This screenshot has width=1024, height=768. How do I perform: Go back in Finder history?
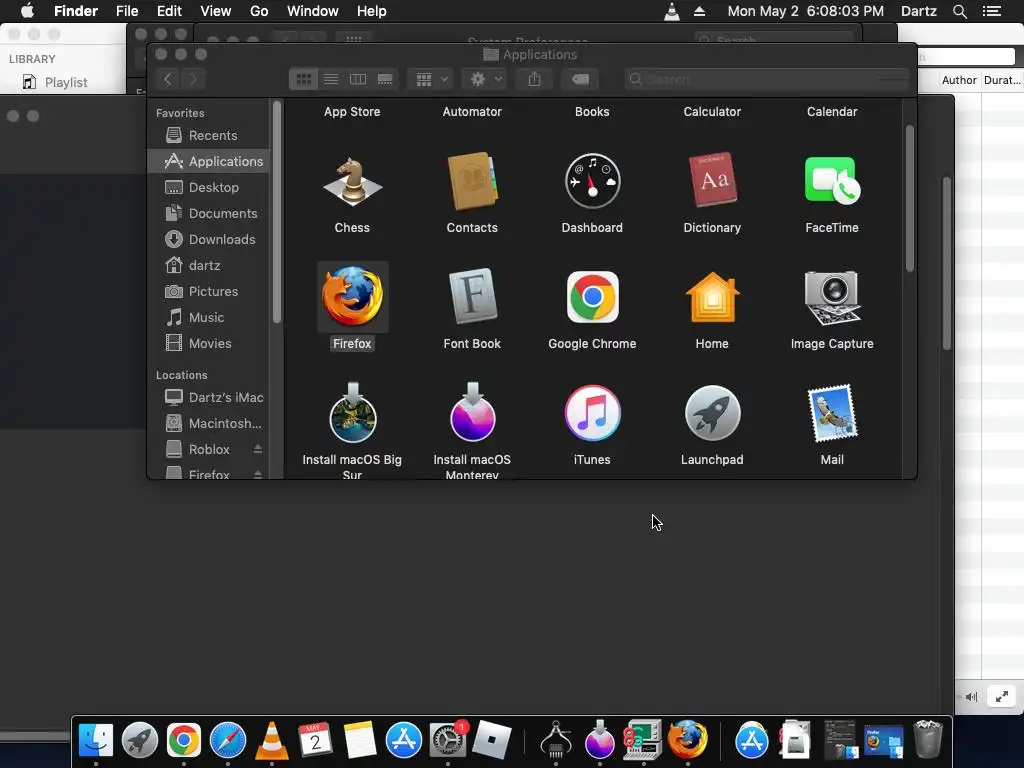[168, 79]
